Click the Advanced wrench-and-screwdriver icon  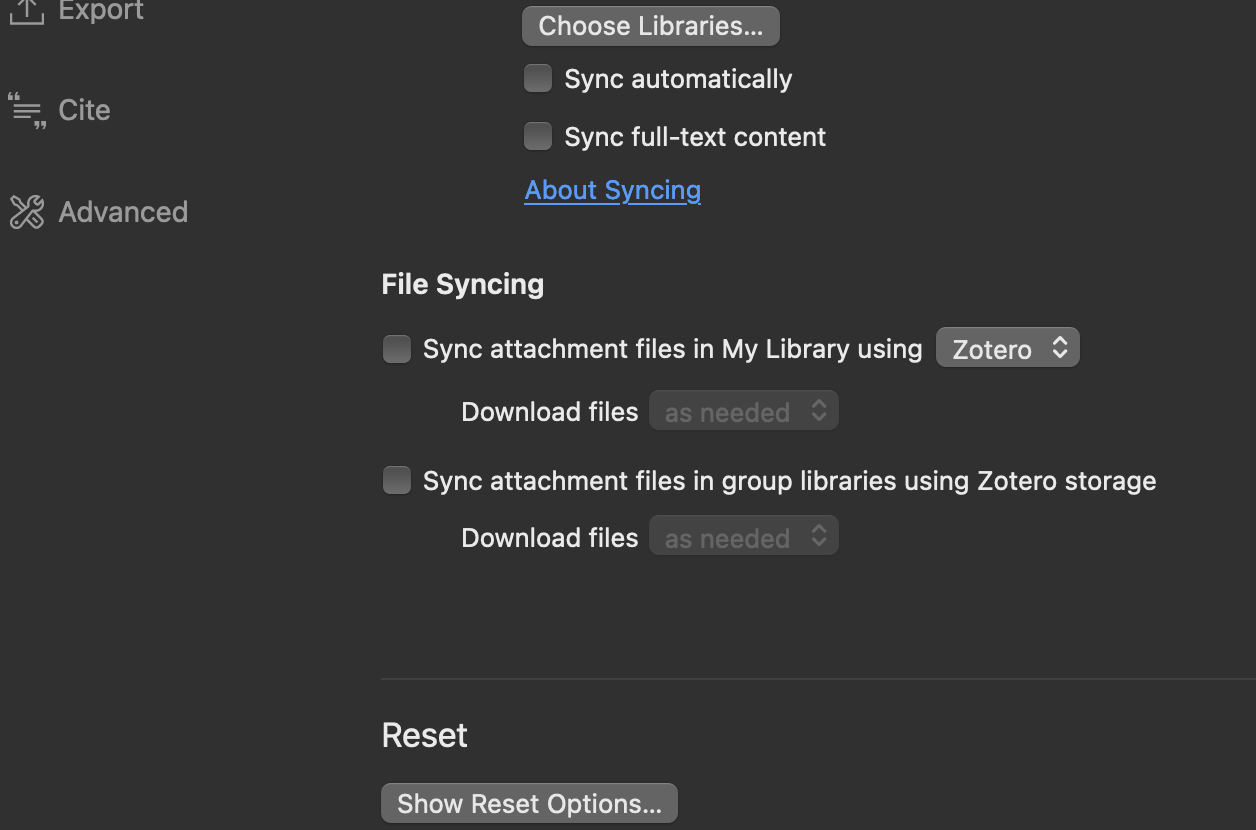[x=27, y=212]
